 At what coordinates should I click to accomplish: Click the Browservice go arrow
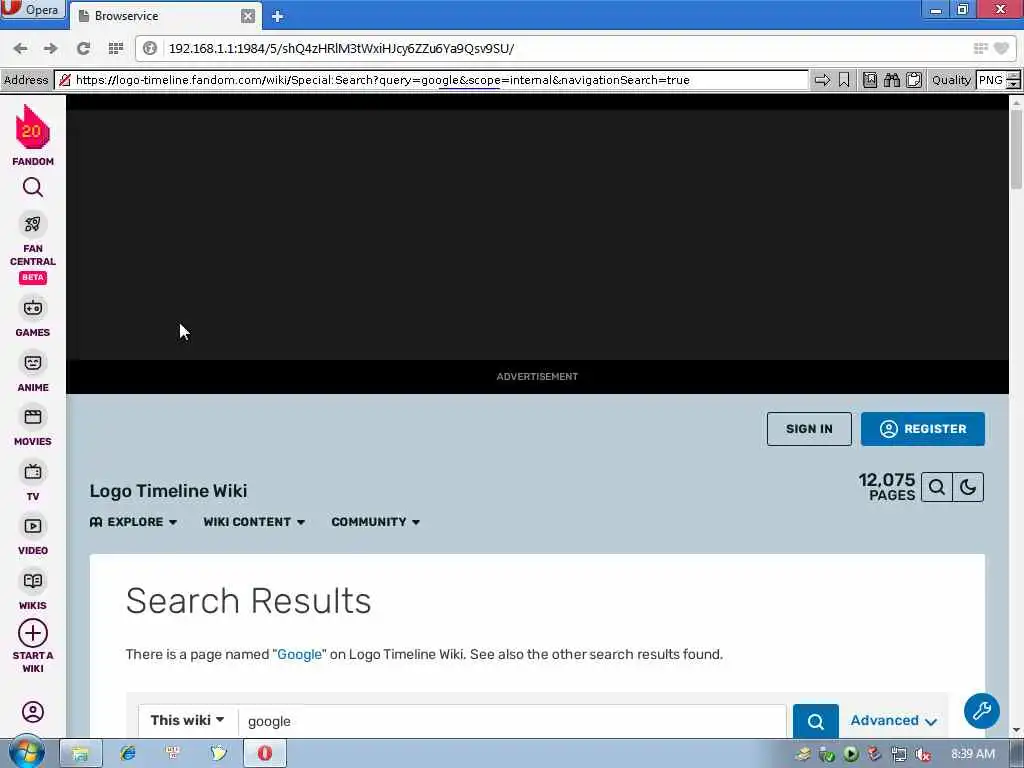click(822, 80)
